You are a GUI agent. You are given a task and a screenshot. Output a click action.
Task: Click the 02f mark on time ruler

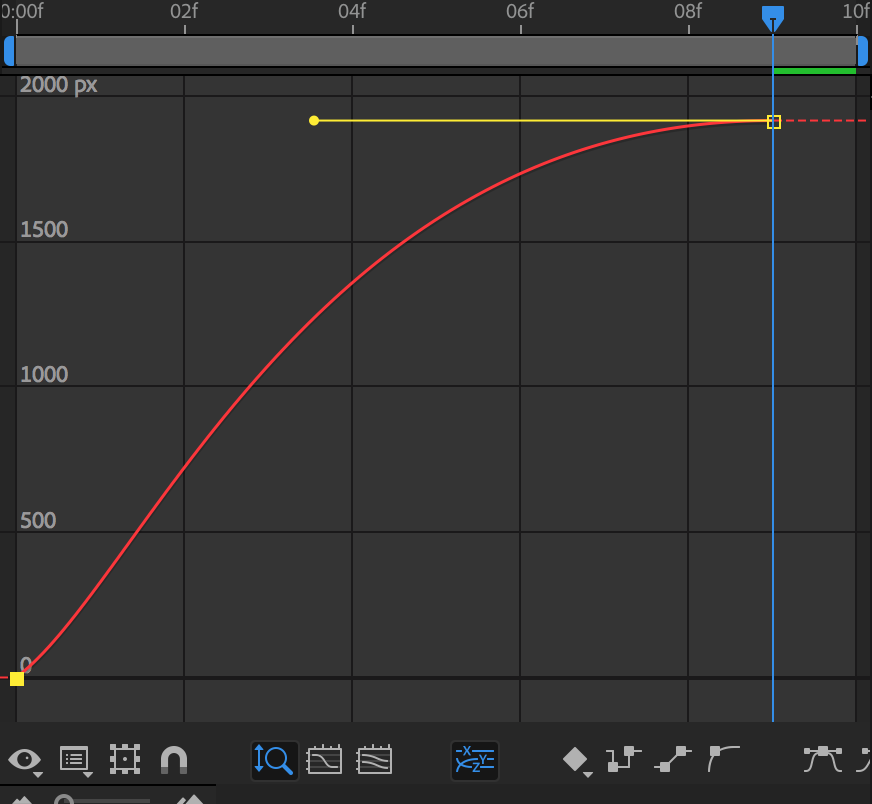(x=184, y=11)
